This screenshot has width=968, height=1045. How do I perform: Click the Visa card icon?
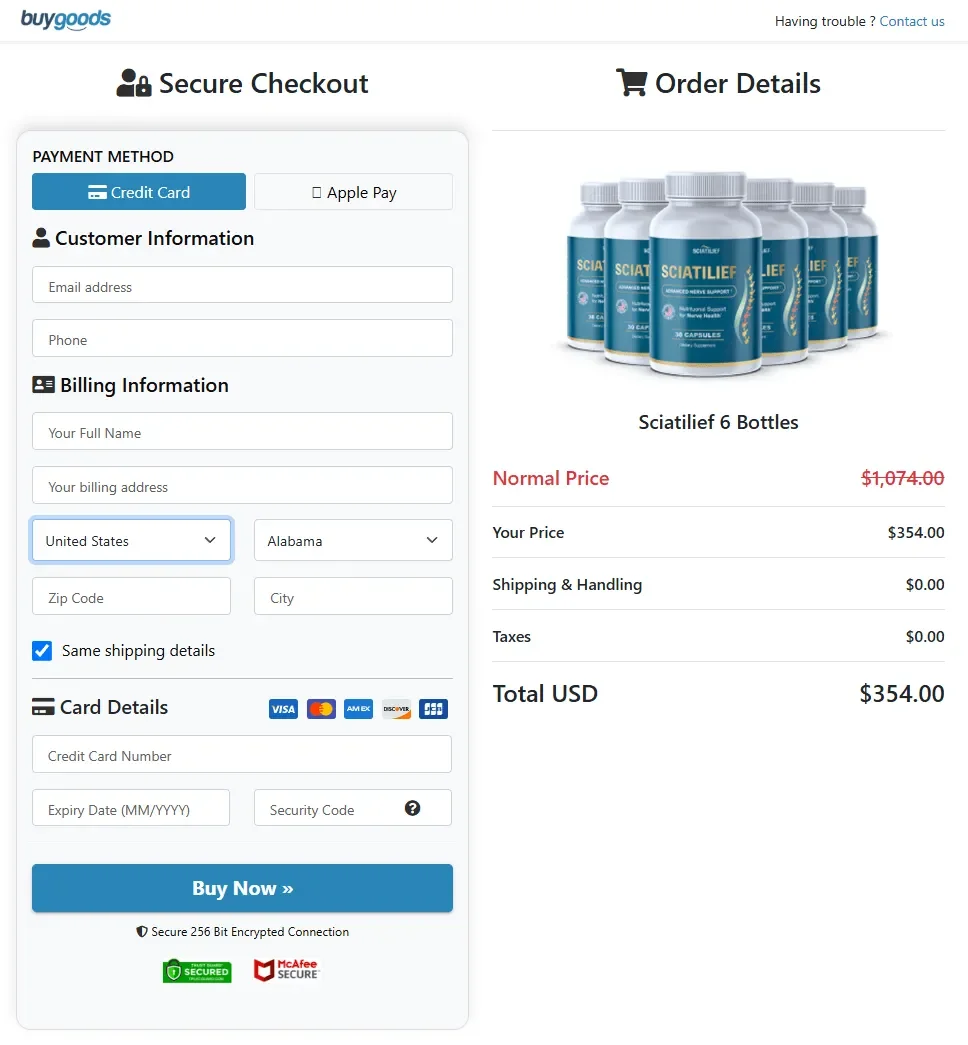(283, 708)
